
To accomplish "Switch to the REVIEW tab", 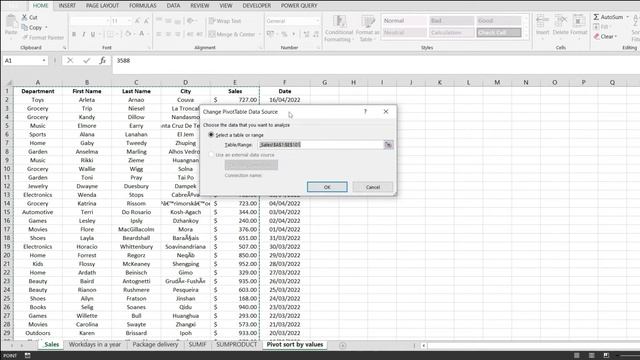I will click(200, 6).
